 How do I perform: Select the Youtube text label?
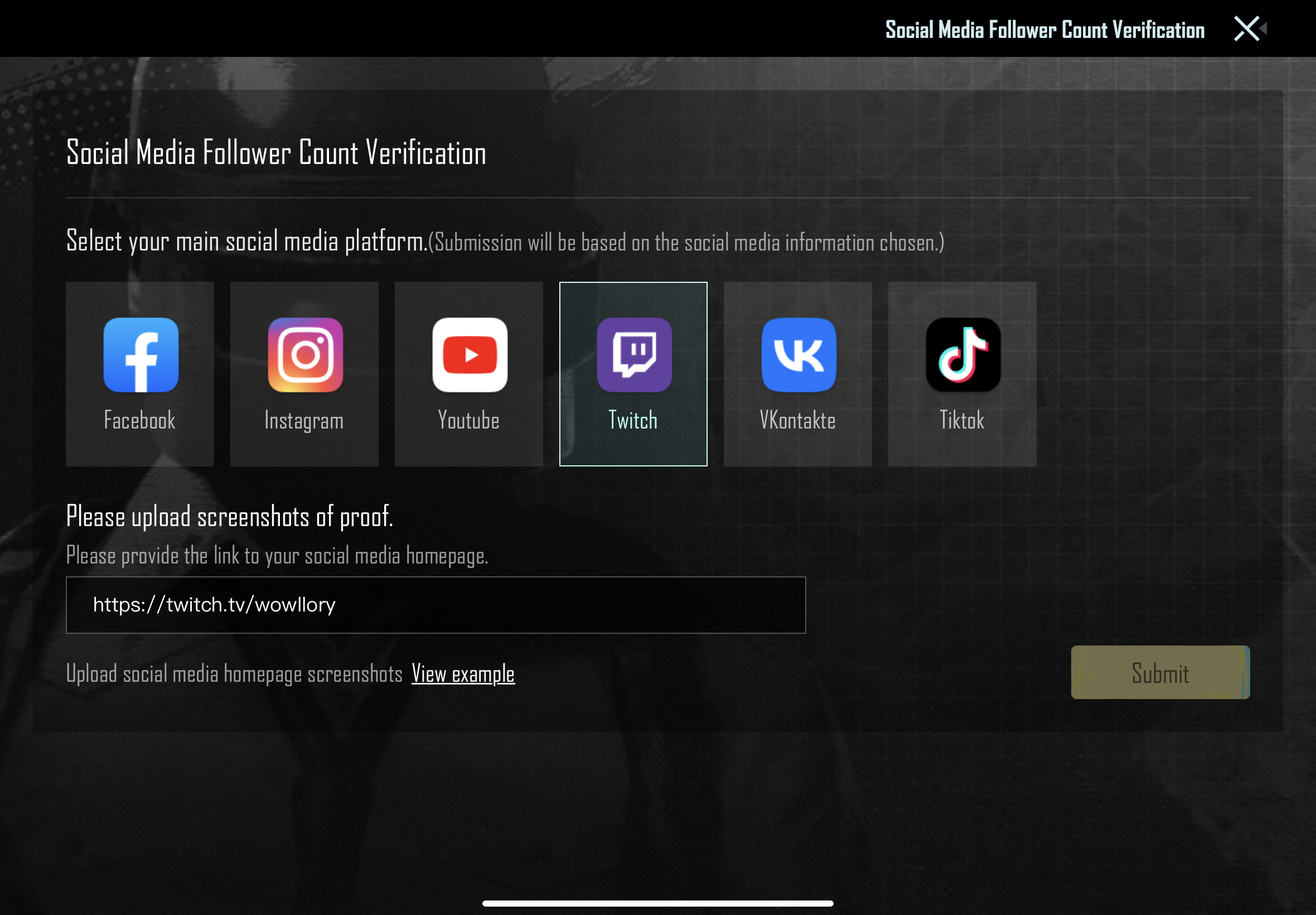pos(468,420)
